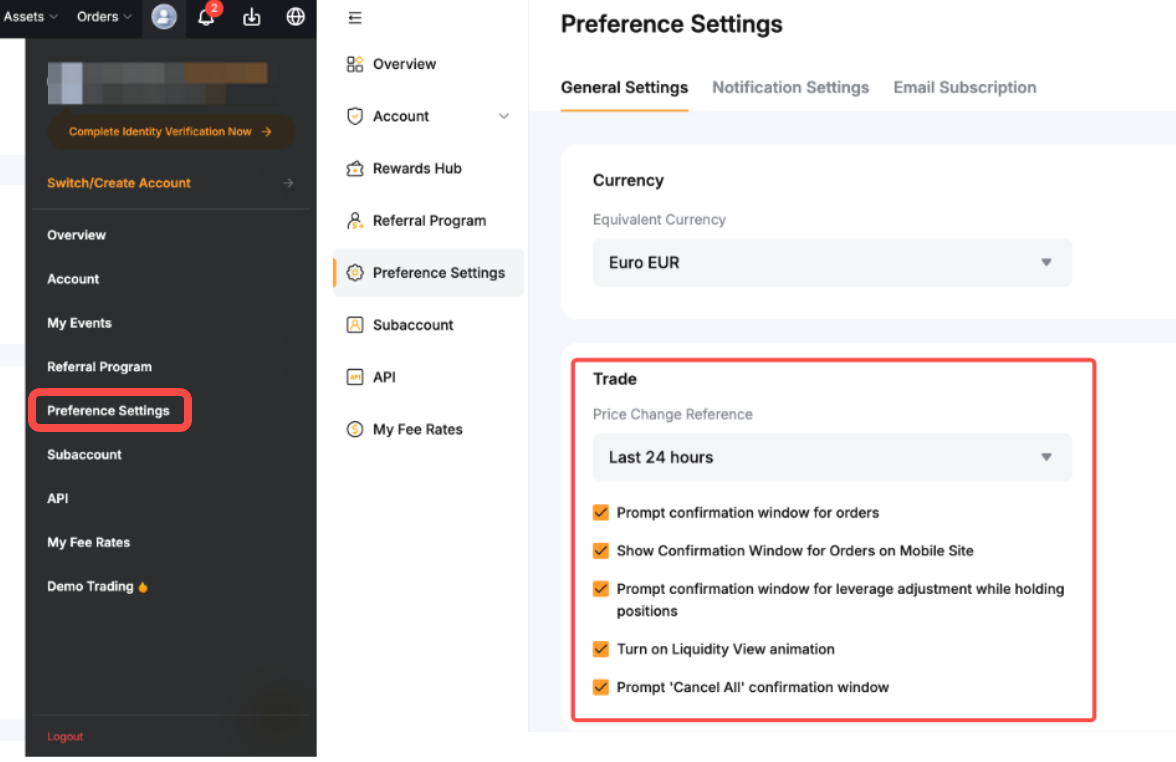
Task: Switch to the Notification Settings tab
Action: (790, 88)
